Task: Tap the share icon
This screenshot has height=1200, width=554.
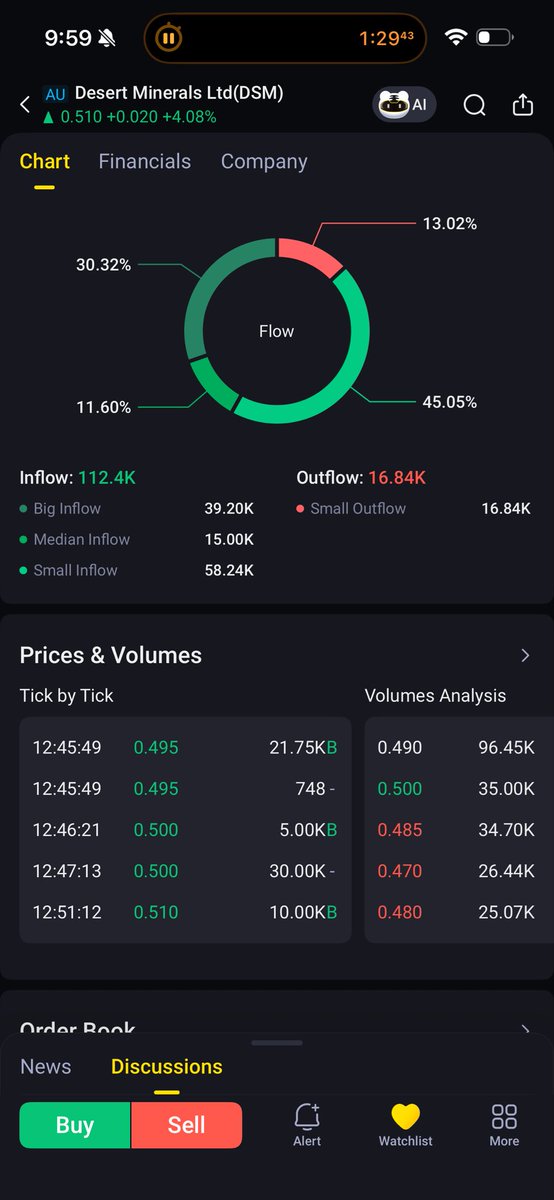Action: [x=523, y=105]
